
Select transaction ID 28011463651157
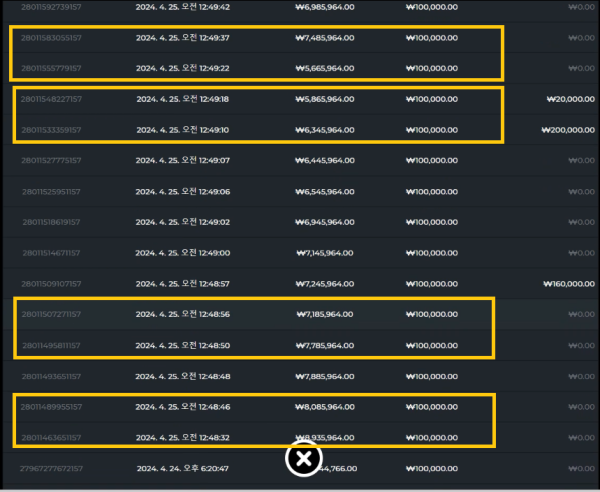pos(51,438)
